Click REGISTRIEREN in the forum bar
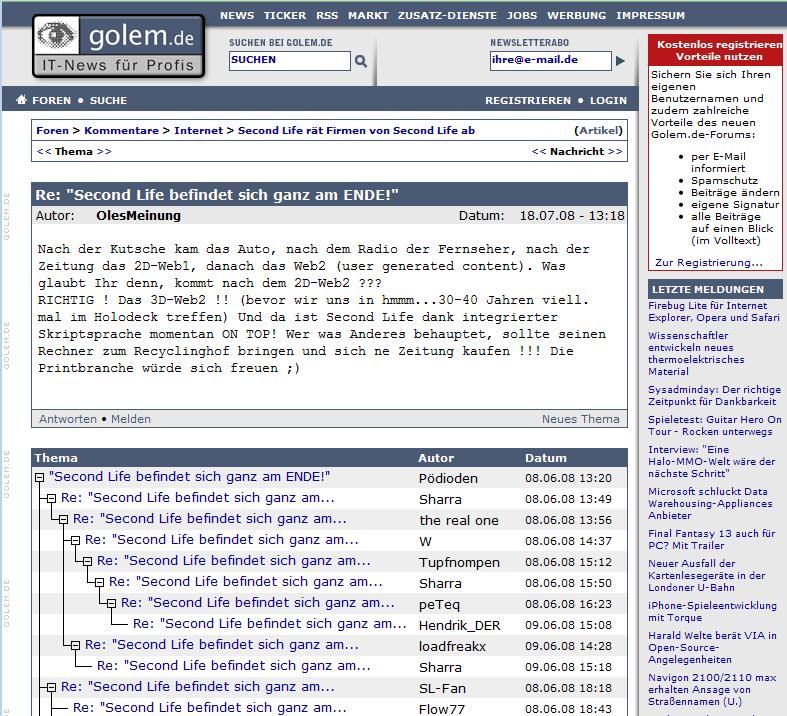The height and width of the screenshot is (716, 787). (x=528, y=100)
